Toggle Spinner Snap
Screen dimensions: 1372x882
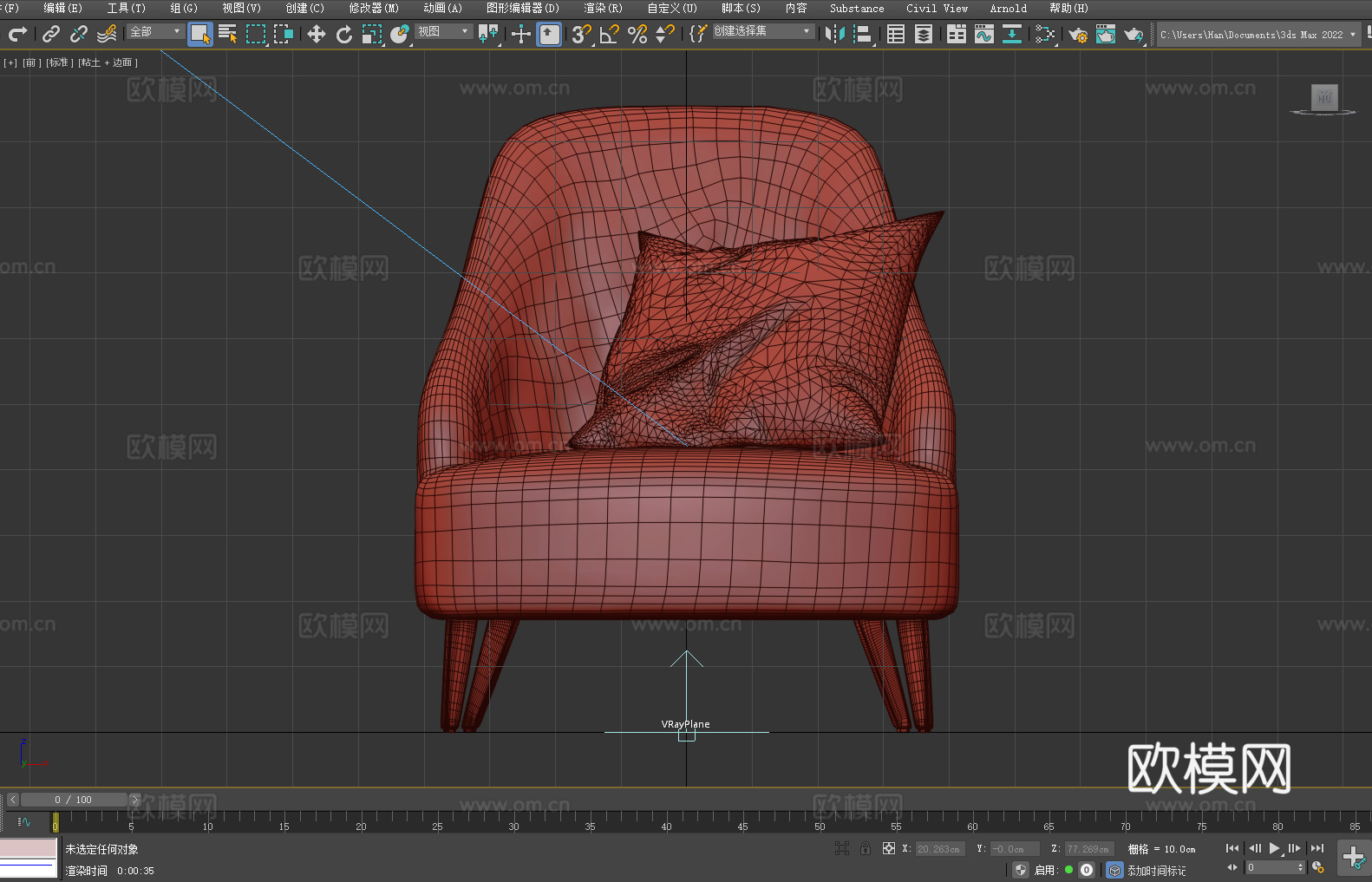click(x=665, y=34)
